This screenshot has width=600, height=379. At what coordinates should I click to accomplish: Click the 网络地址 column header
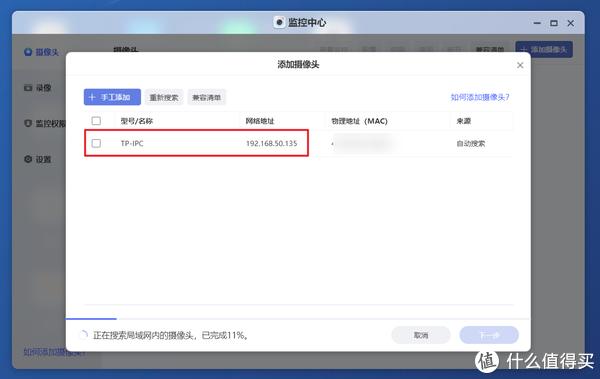(x=260, y=121)
